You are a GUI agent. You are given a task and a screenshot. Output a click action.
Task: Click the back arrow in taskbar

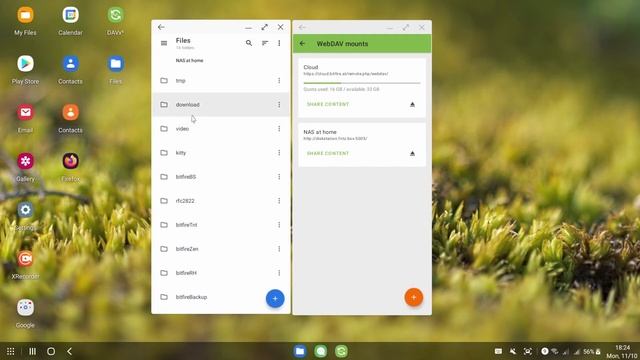pos(69,351)
